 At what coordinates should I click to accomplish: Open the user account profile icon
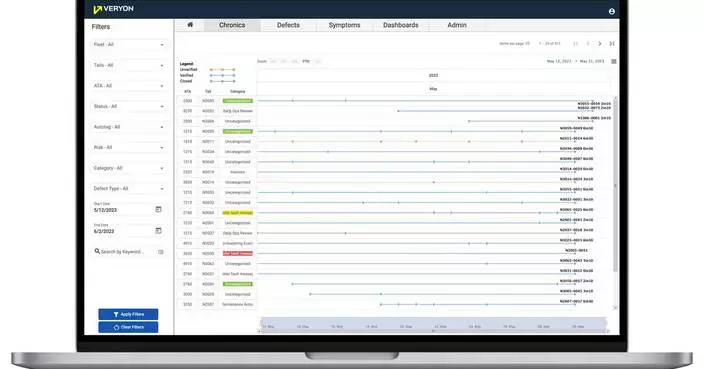click(612, 11)
